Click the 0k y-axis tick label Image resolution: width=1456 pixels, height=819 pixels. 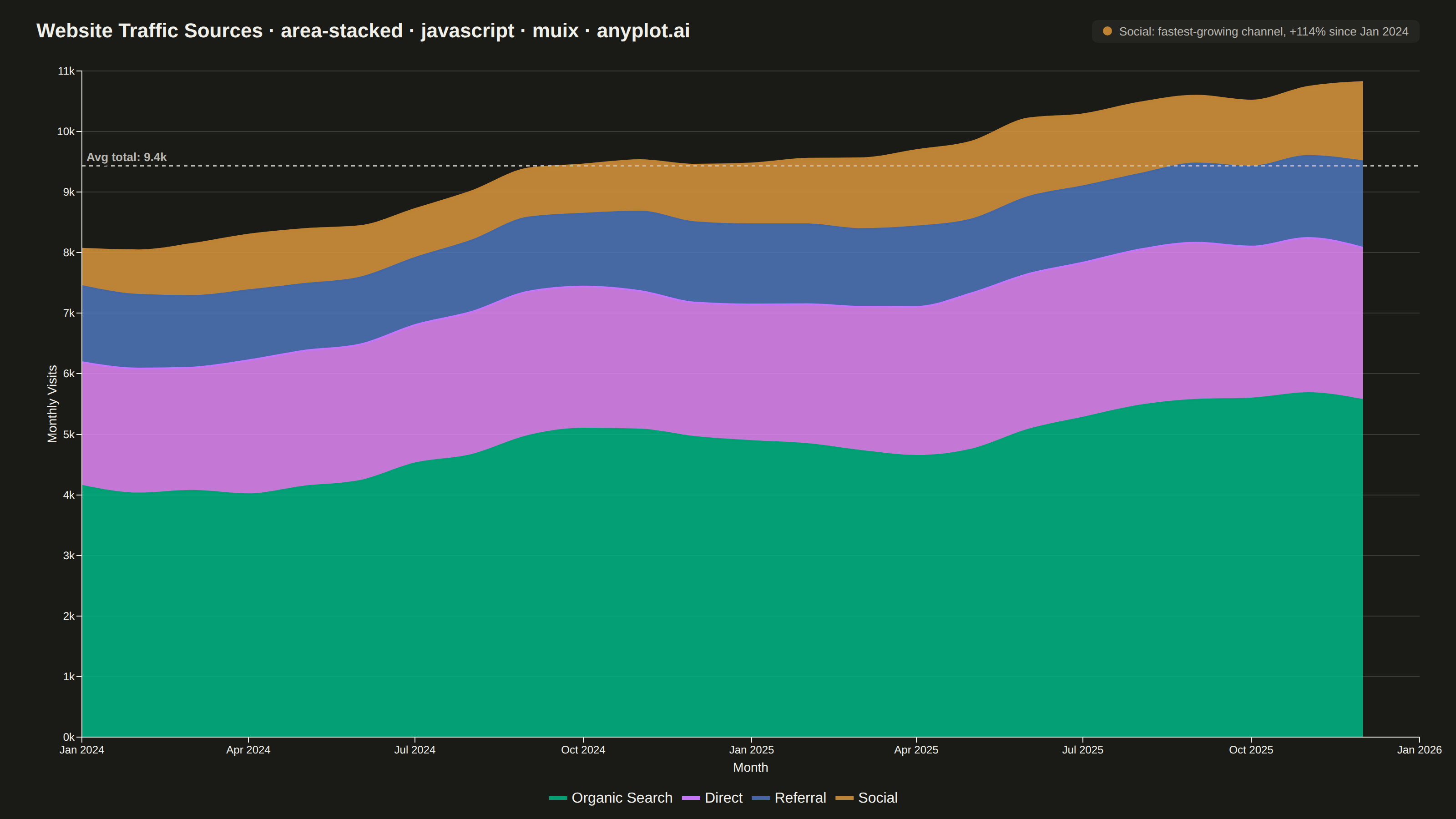click(x=69, y=737)
